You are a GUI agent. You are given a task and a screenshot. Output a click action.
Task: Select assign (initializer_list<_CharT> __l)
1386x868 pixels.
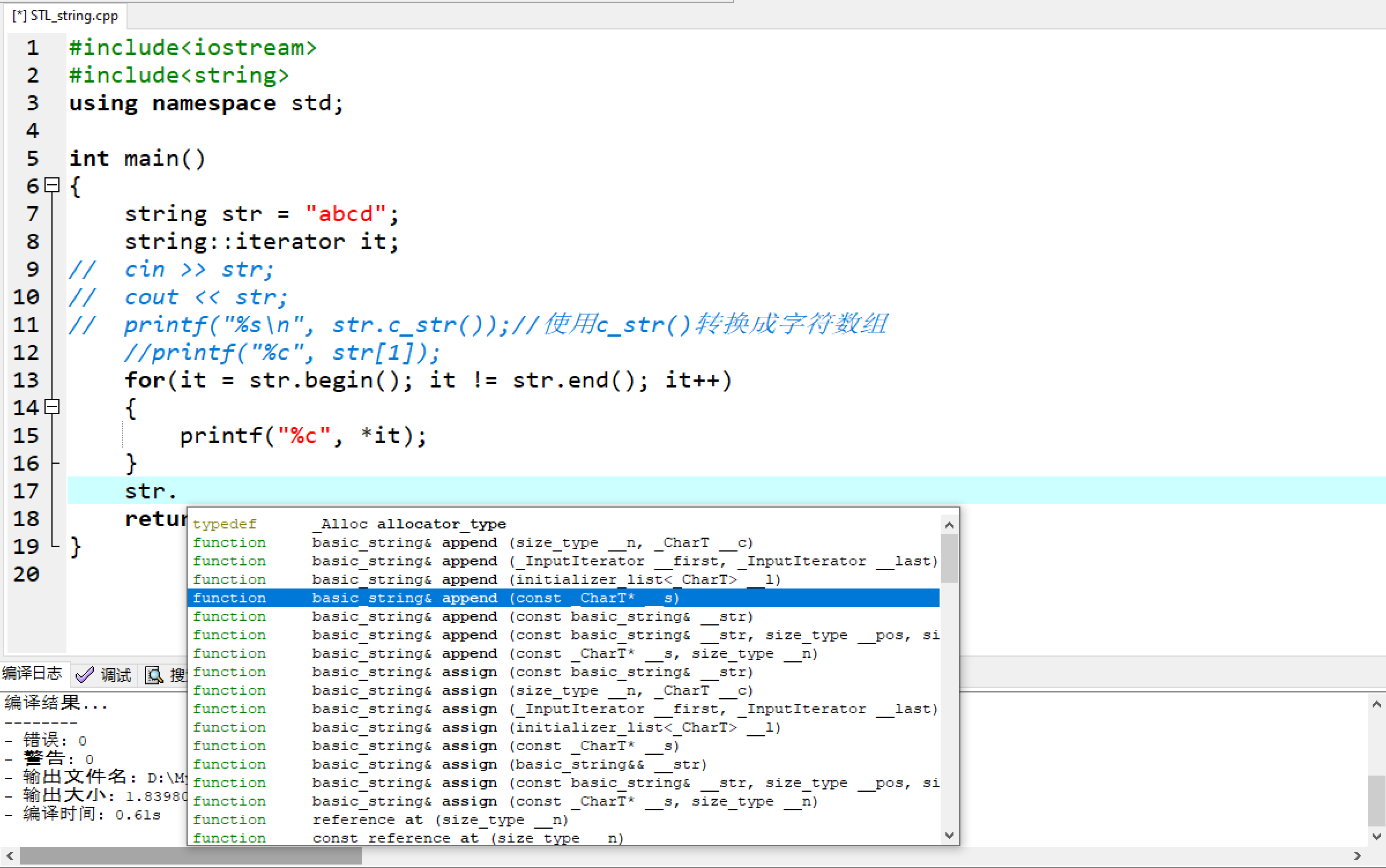coord(564,727)
